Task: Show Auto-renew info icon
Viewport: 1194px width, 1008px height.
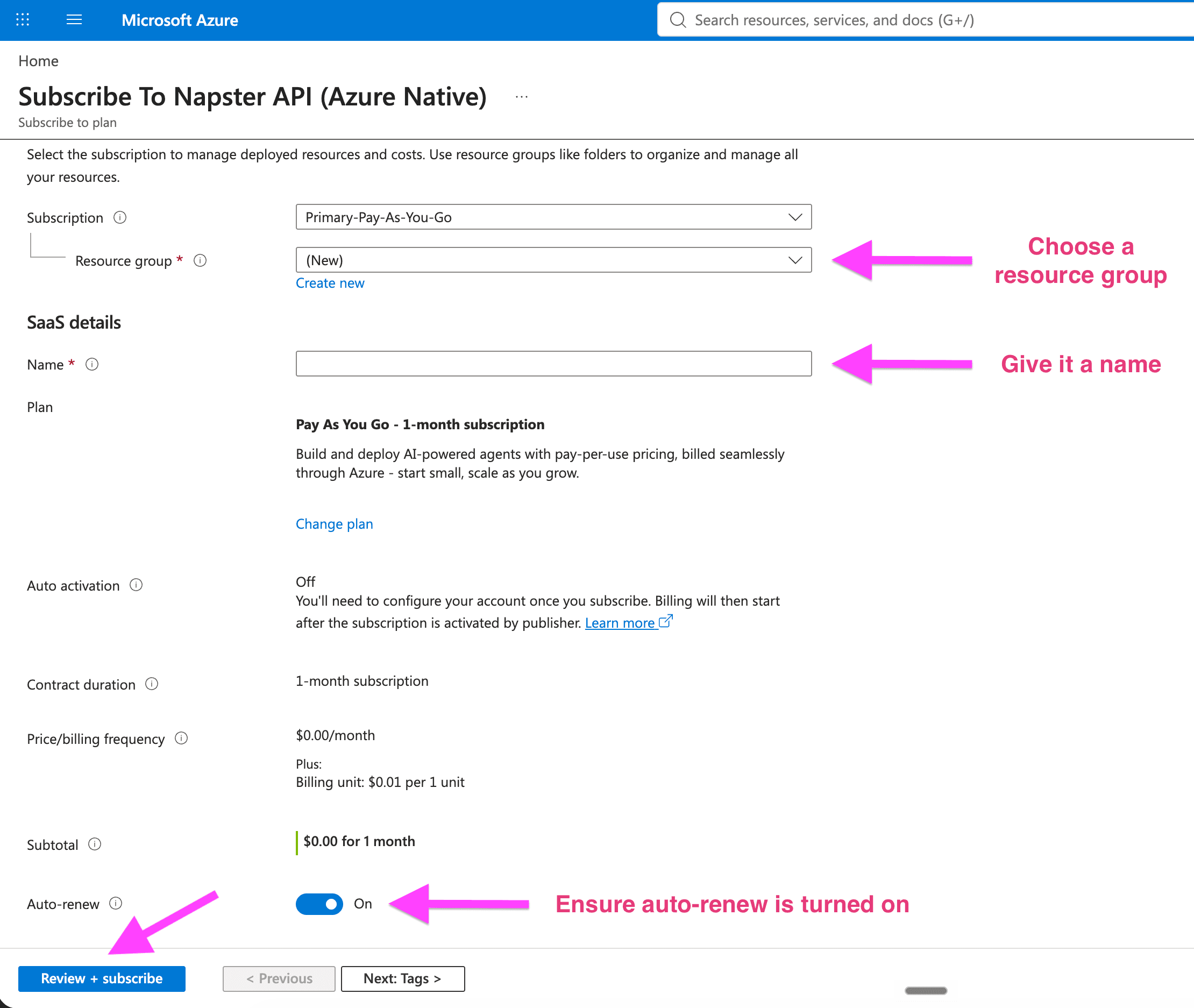Action: [x=116, y=904]
